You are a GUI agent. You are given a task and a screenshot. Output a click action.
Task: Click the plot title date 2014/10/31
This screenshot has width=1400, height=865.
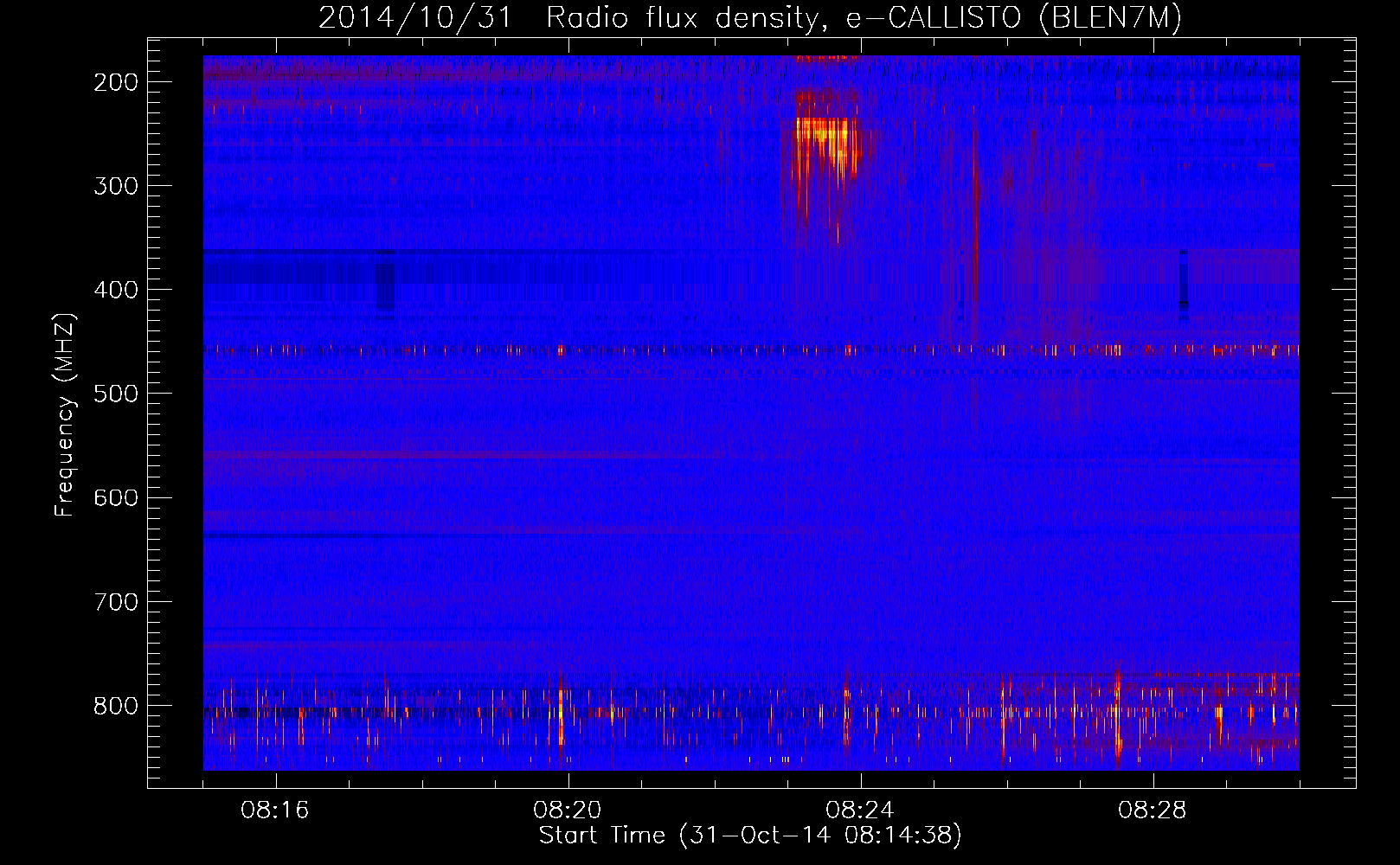416,18
